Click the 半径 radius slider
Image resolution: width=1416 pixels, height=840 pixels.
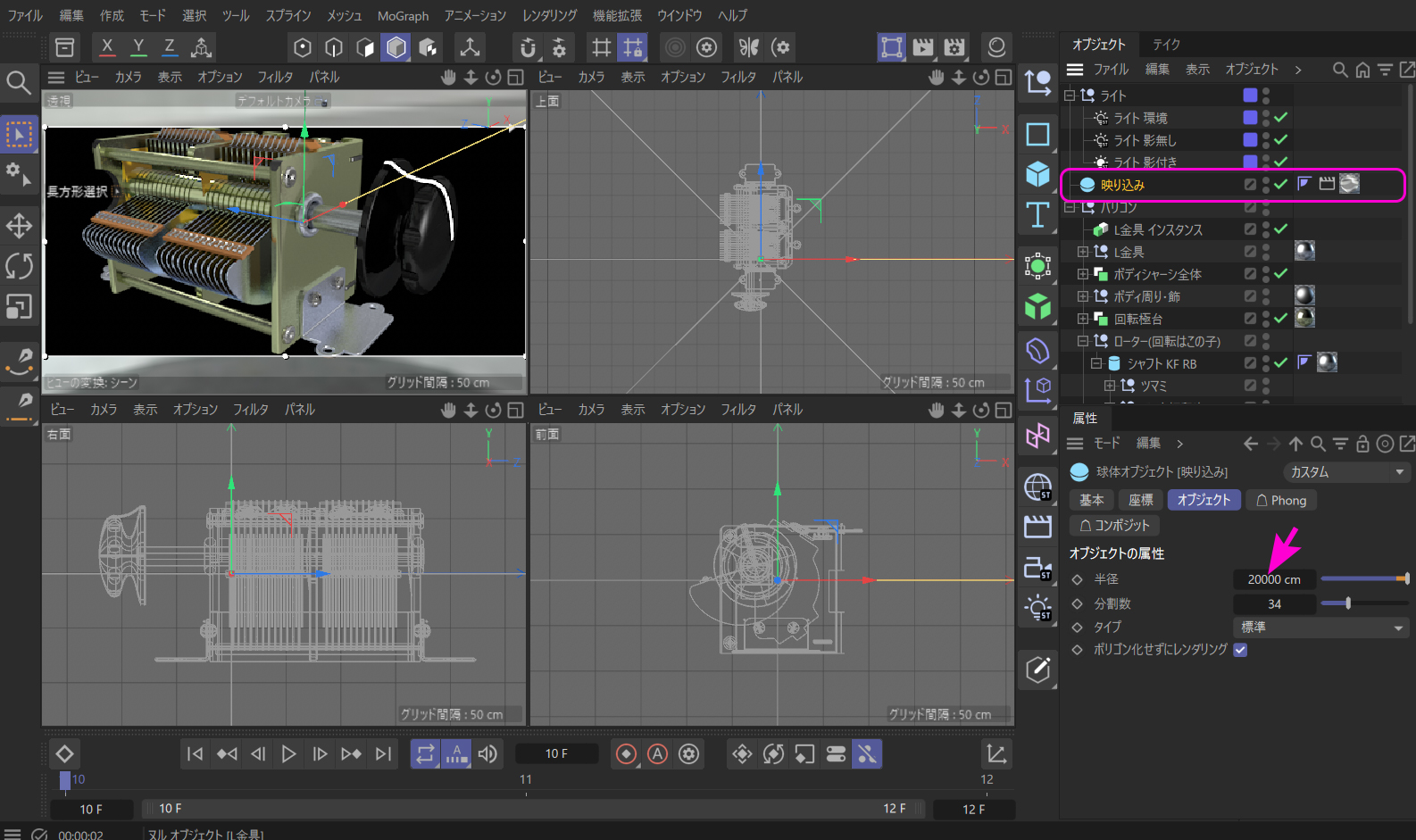1363,579
